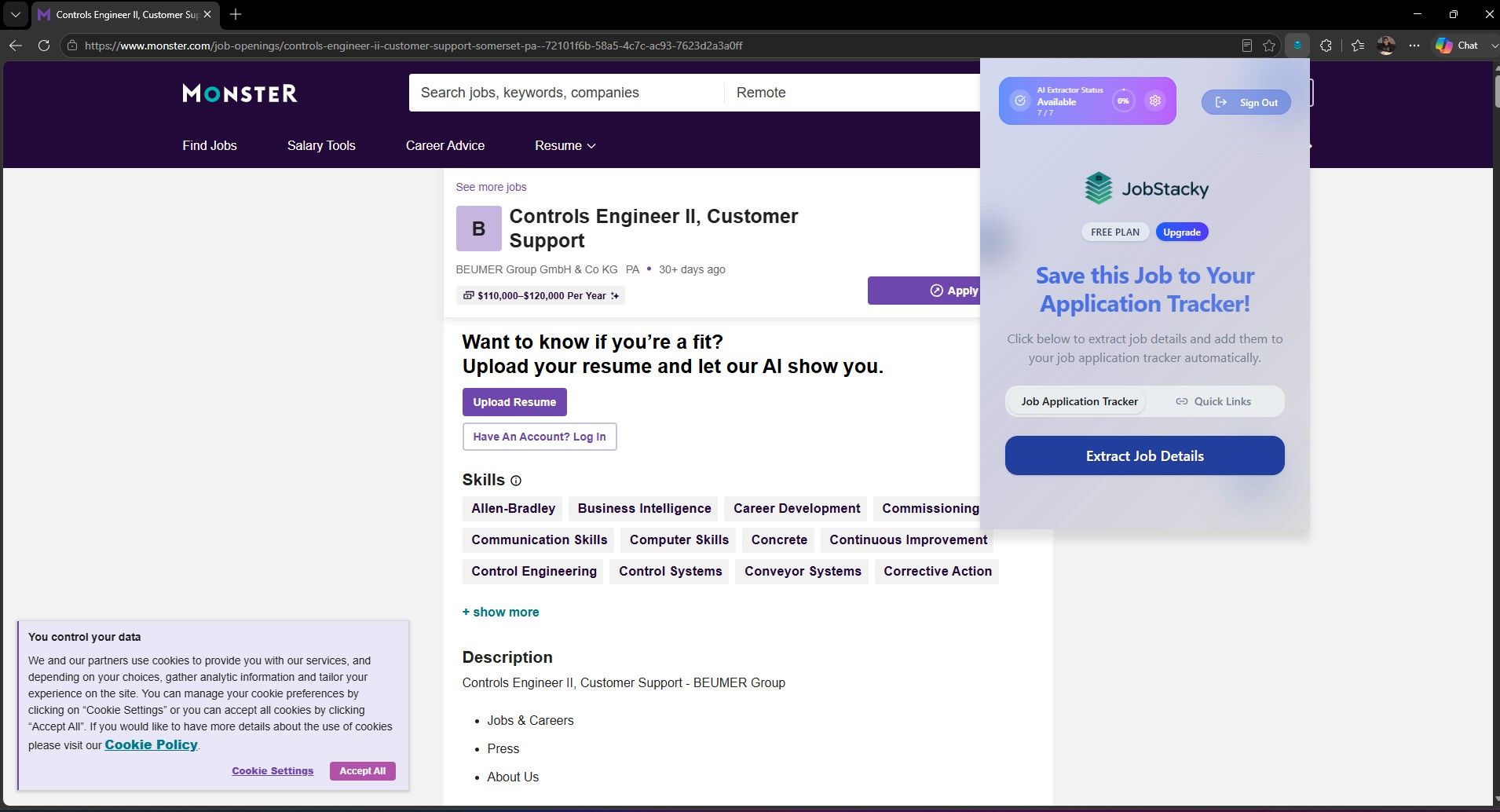Click the JobStacky extension toolbar icon
Screen dimensions: 1500x812
[x=1297, y=46]
